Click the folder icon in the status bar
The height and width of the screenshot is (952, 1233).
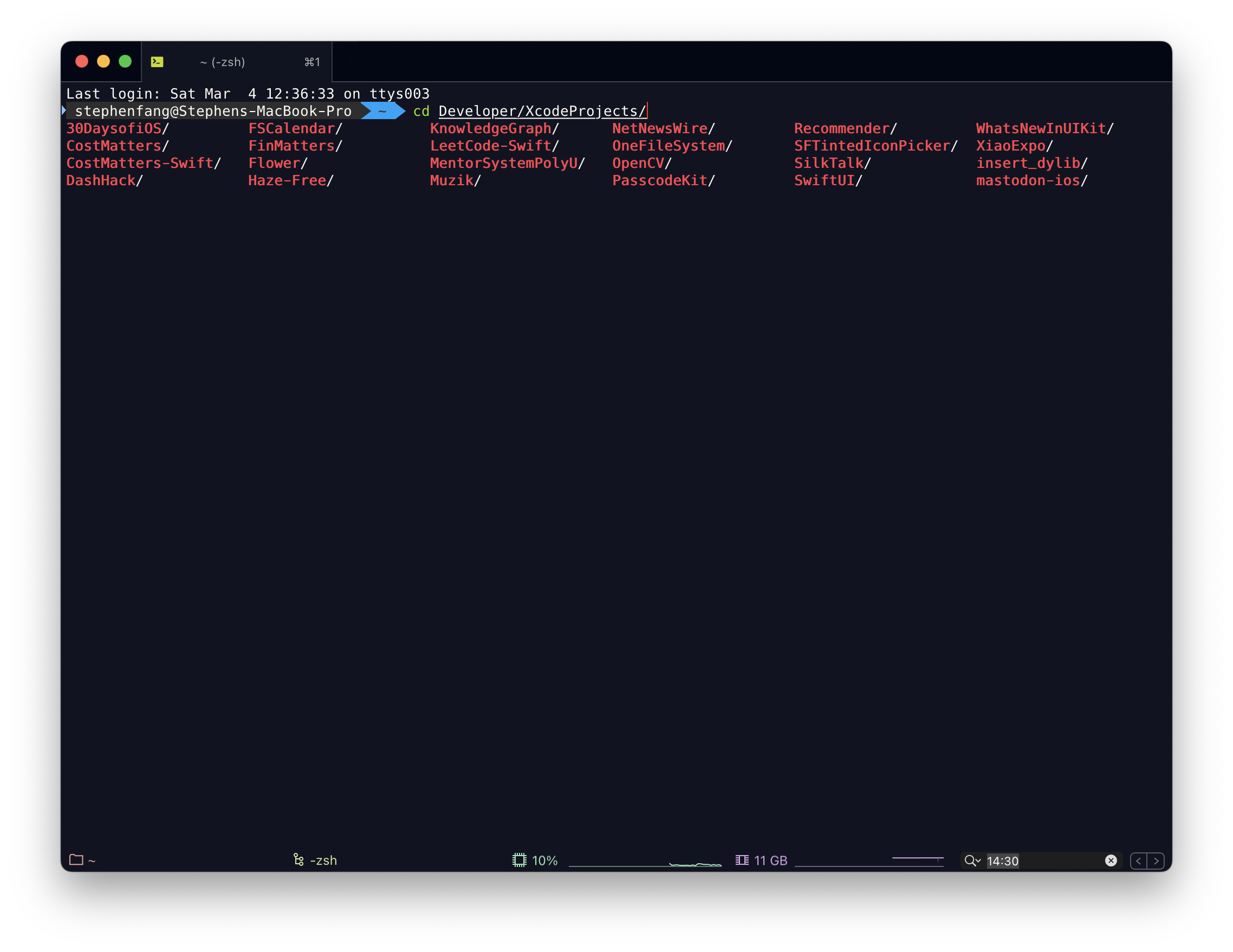76,859
